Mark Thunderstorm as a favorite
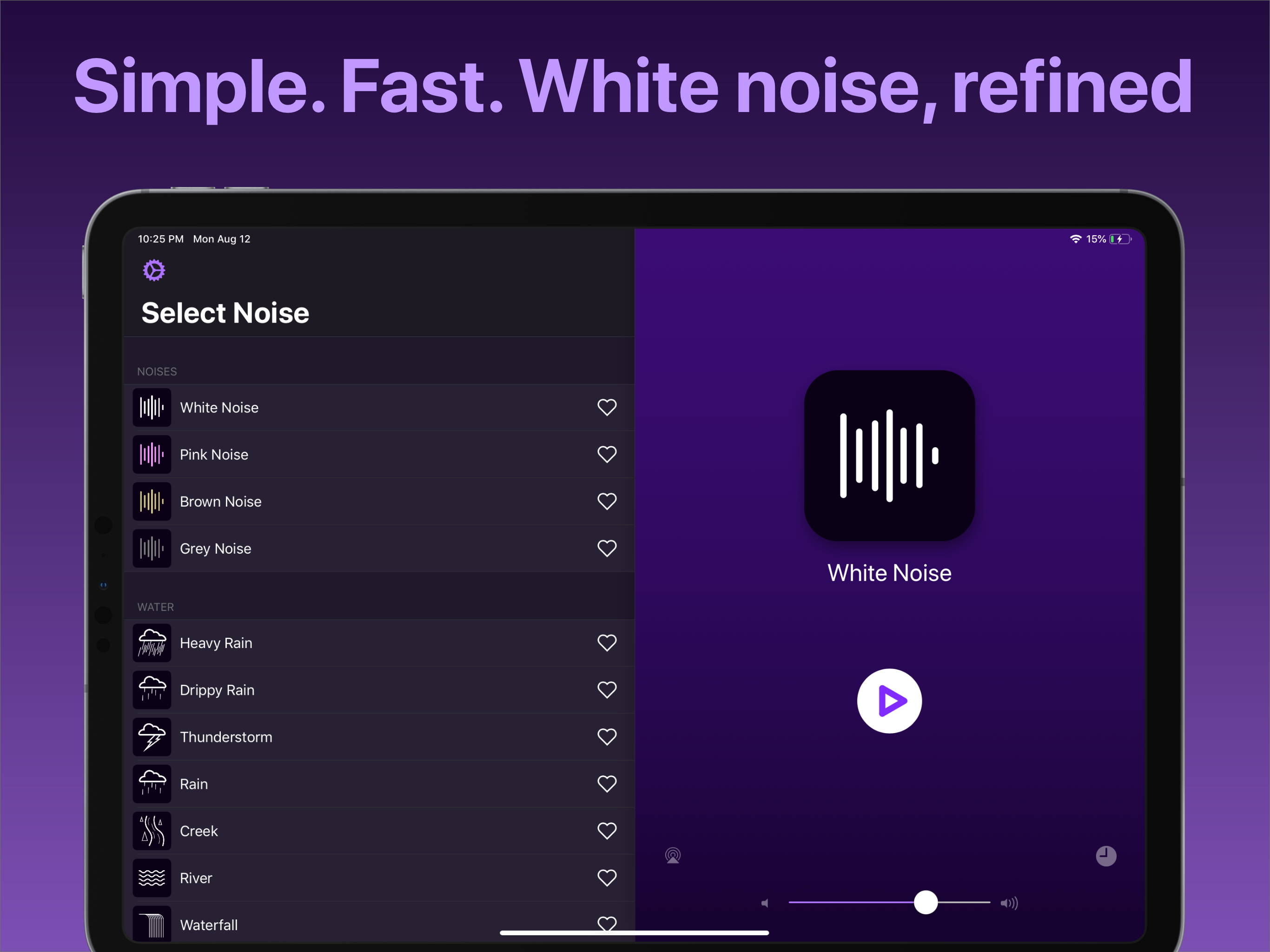The height and width of the screenshot is (952, 1270). click(x=607, y=737)
